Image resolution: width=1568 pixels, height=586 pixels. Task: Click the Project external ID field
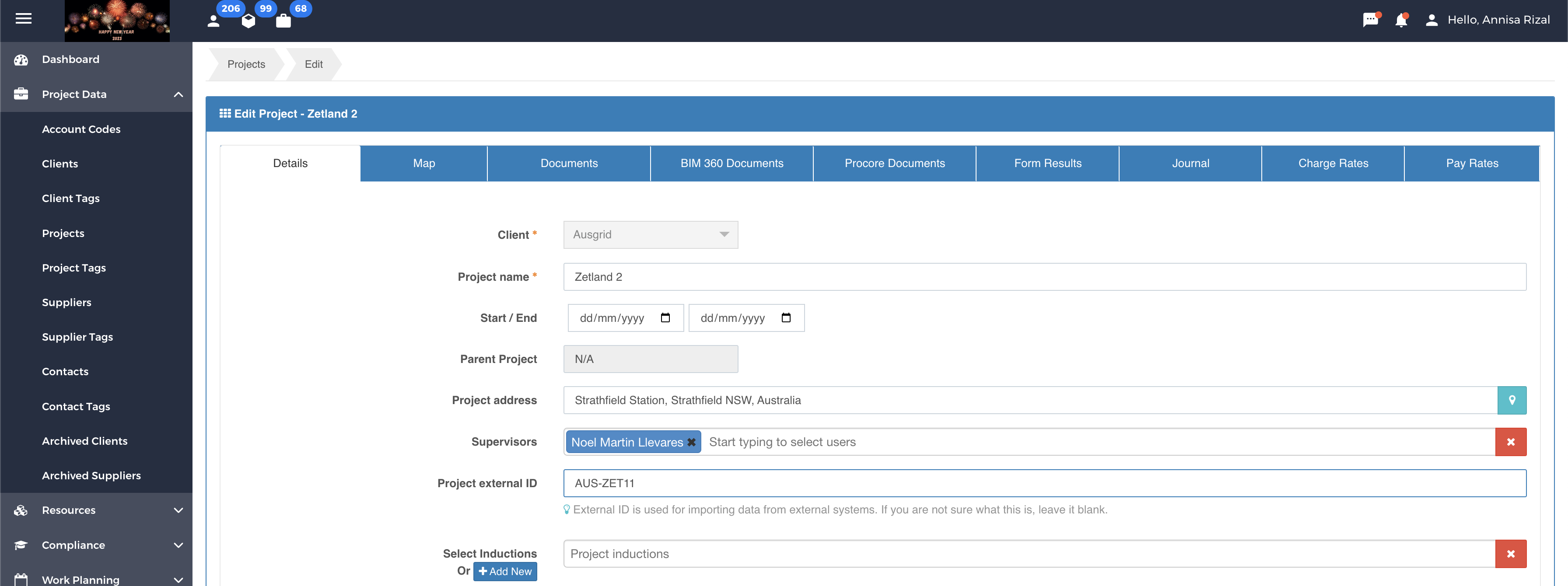coord(1044,483)
